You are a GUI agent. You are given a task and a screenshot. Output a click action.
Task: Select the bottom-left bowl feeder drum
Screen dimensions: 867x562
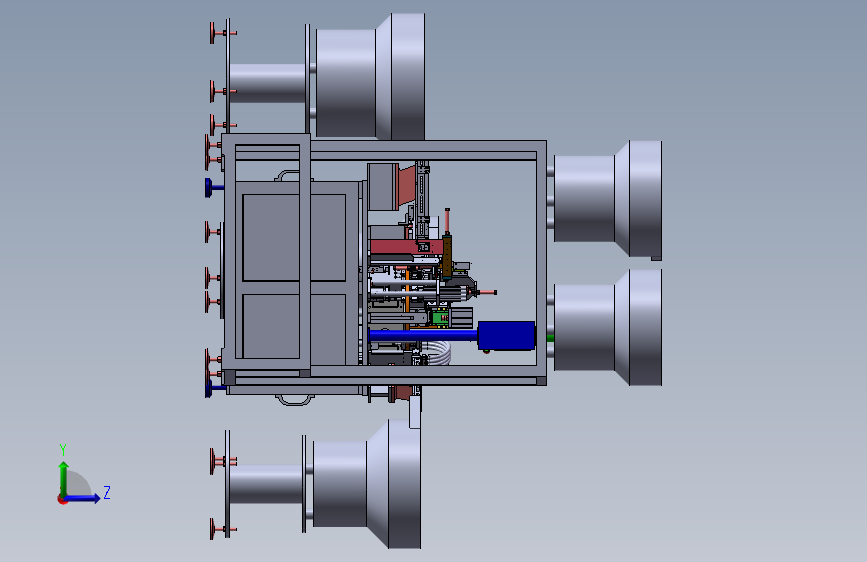367,484
